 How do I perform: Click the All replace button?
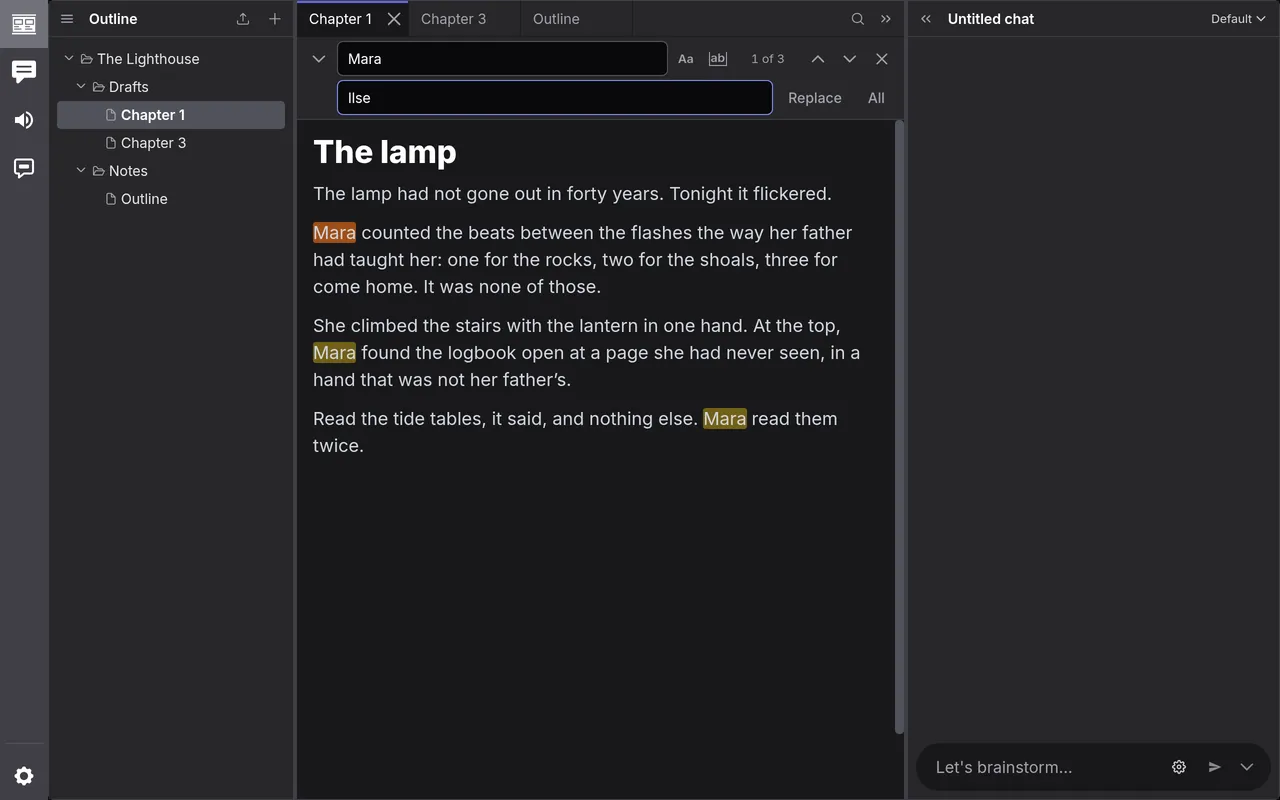(x=877, y=98)
